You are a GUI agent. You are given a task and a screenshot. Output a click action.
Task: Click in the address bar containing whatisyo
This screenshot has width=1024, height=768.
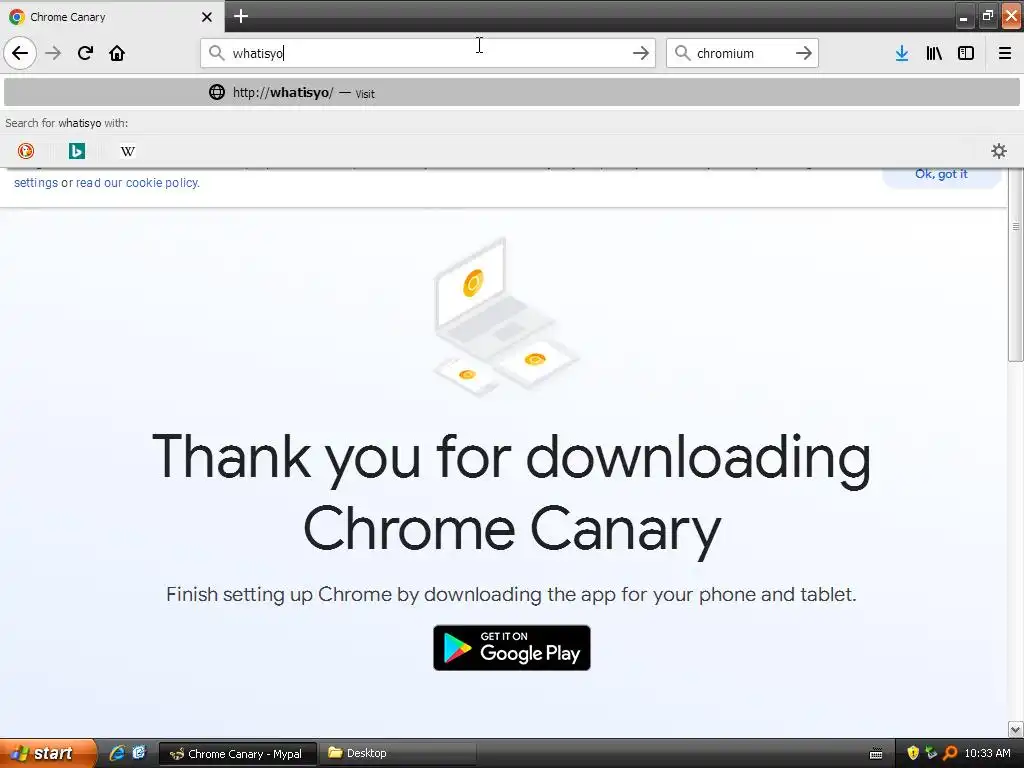point(428,53)
